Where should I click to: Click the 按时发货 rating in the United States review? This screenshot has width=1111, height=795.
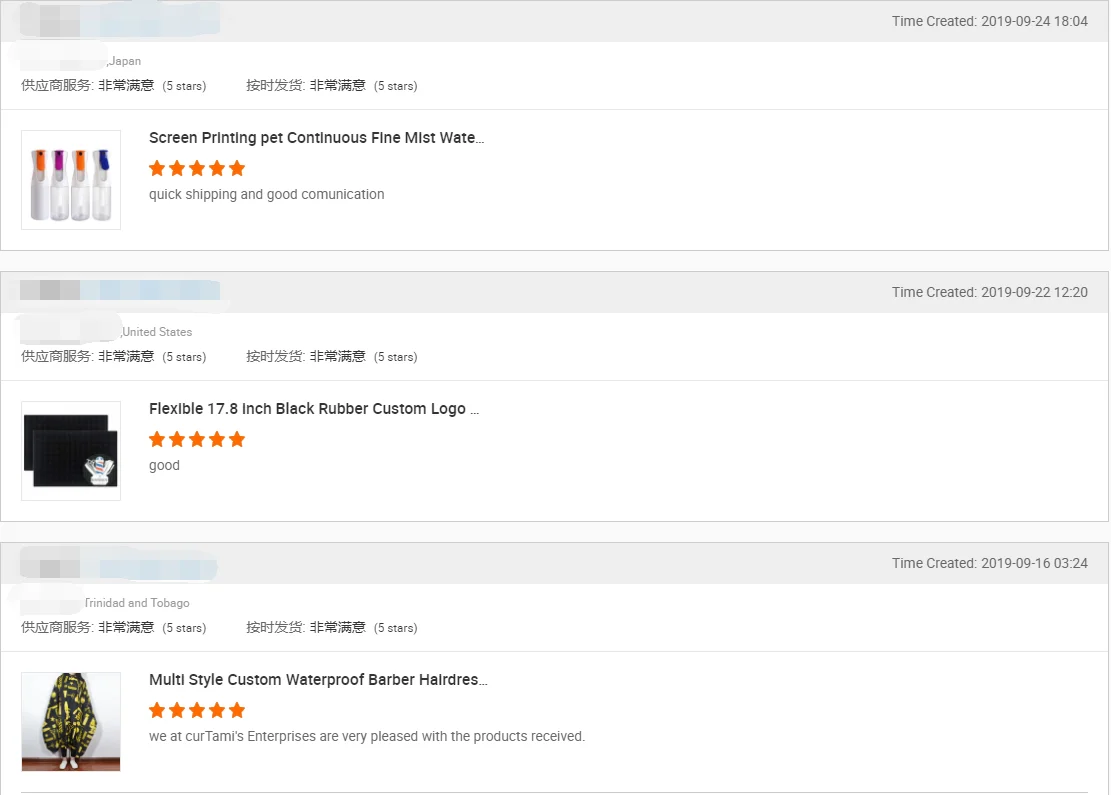pyautogui.click(x=331, y=356)
